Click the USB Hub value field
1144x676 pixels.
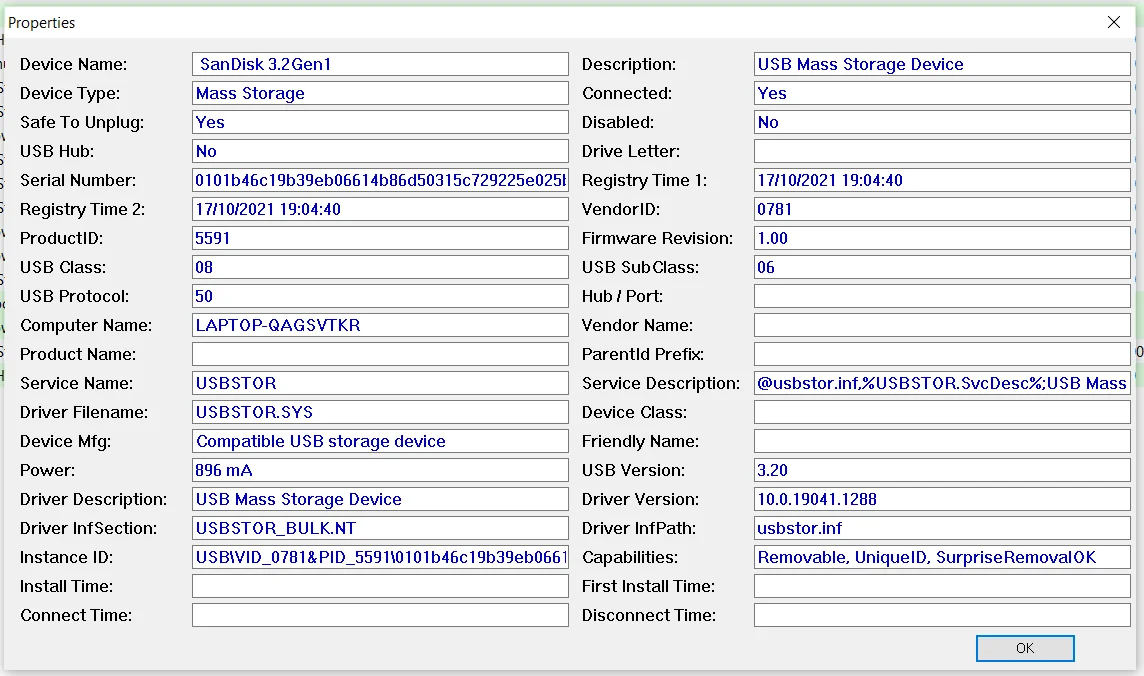tap(380, 151)
